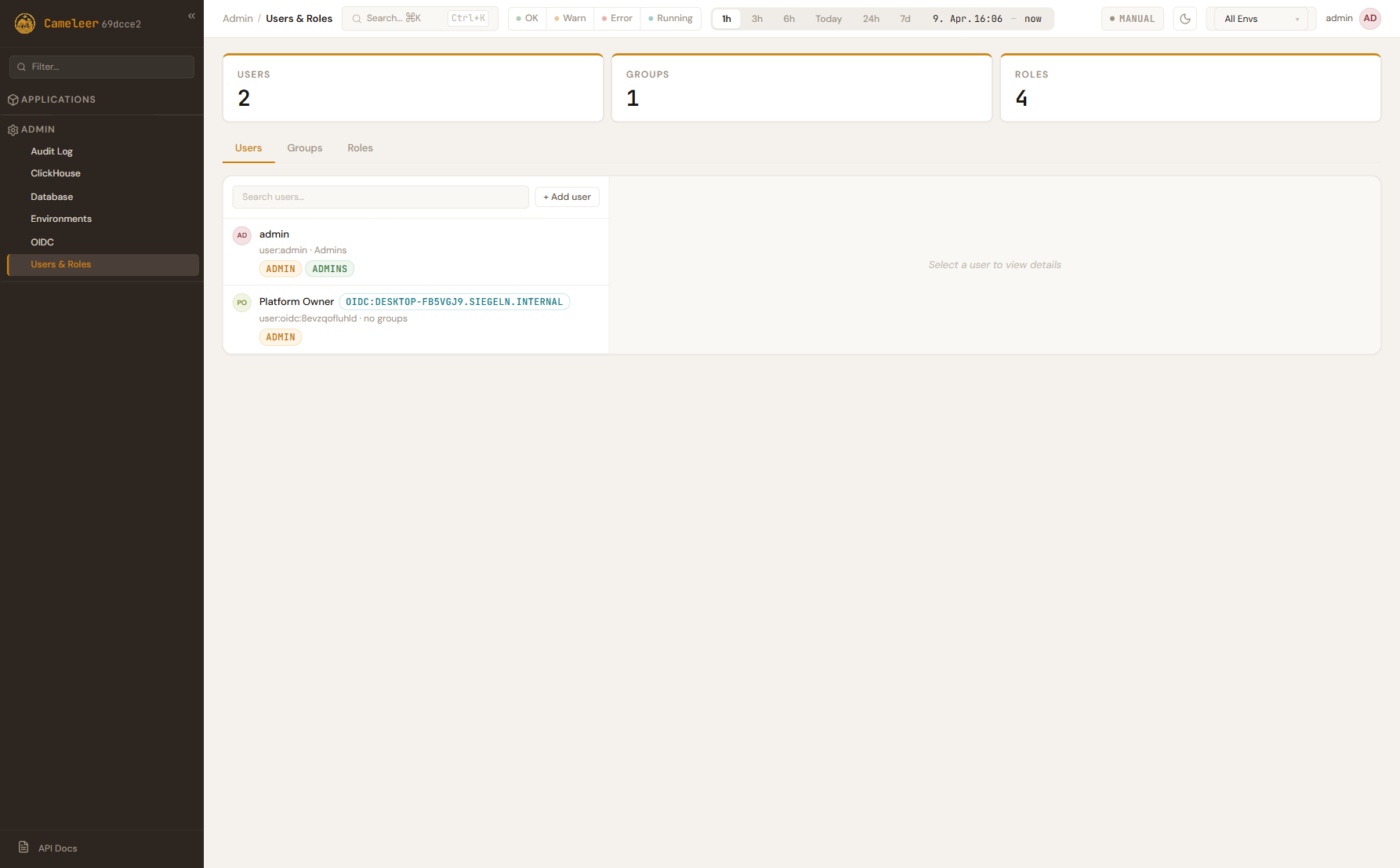Toggle dark mode moon icon

coord(1185,19)
